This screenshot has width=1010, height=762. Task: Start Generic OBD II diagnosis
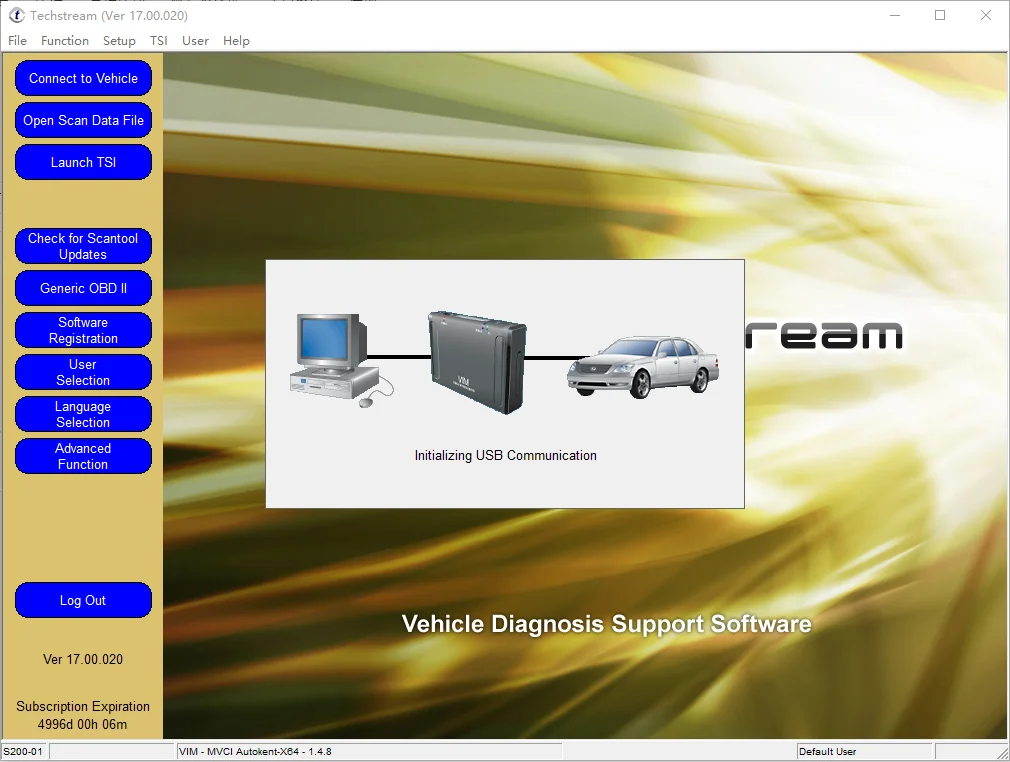(83, 288)
